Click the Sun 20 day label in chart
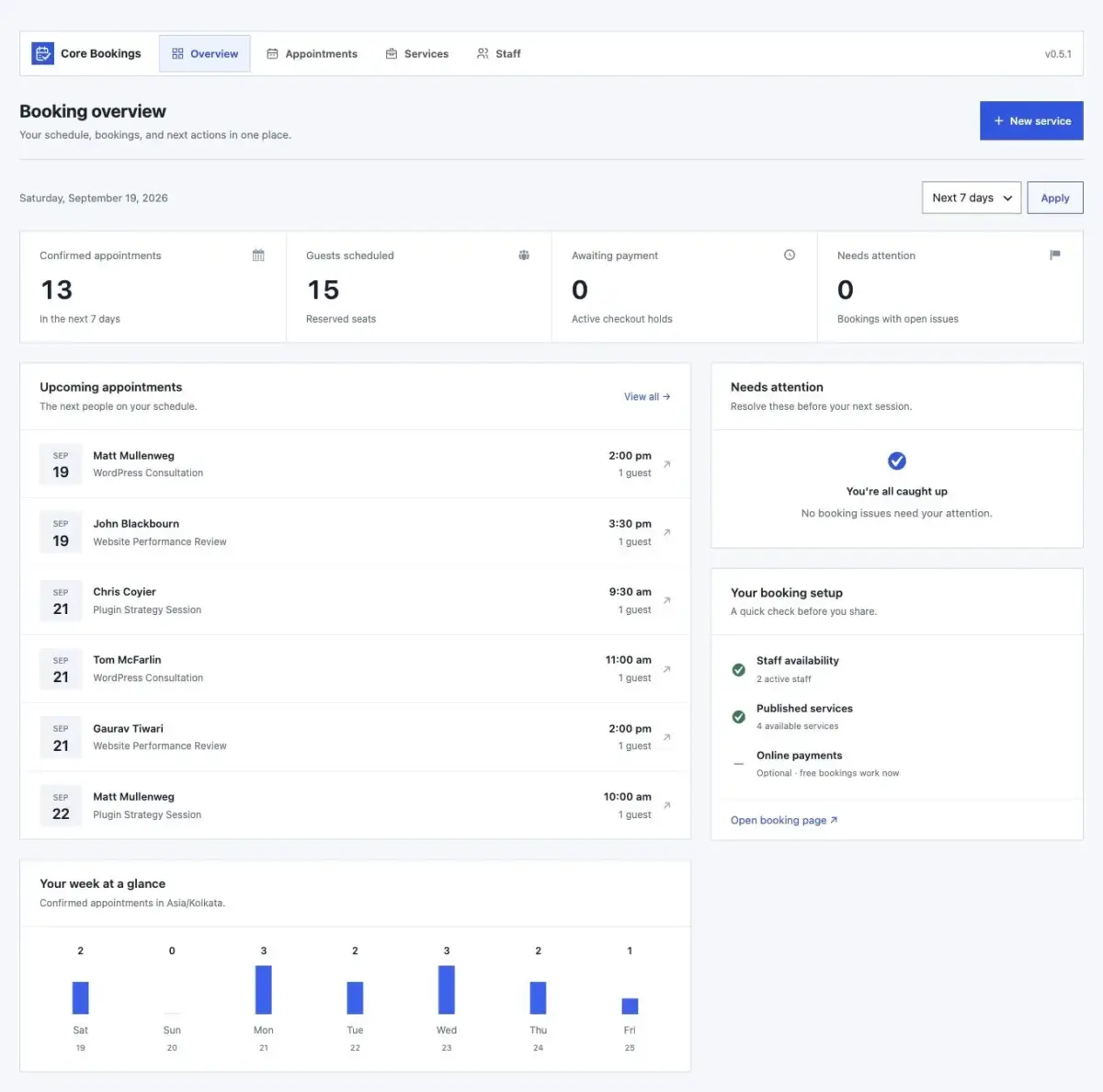The height and width of the screenshot is (1092, 1103). (x=172, y=1039)
